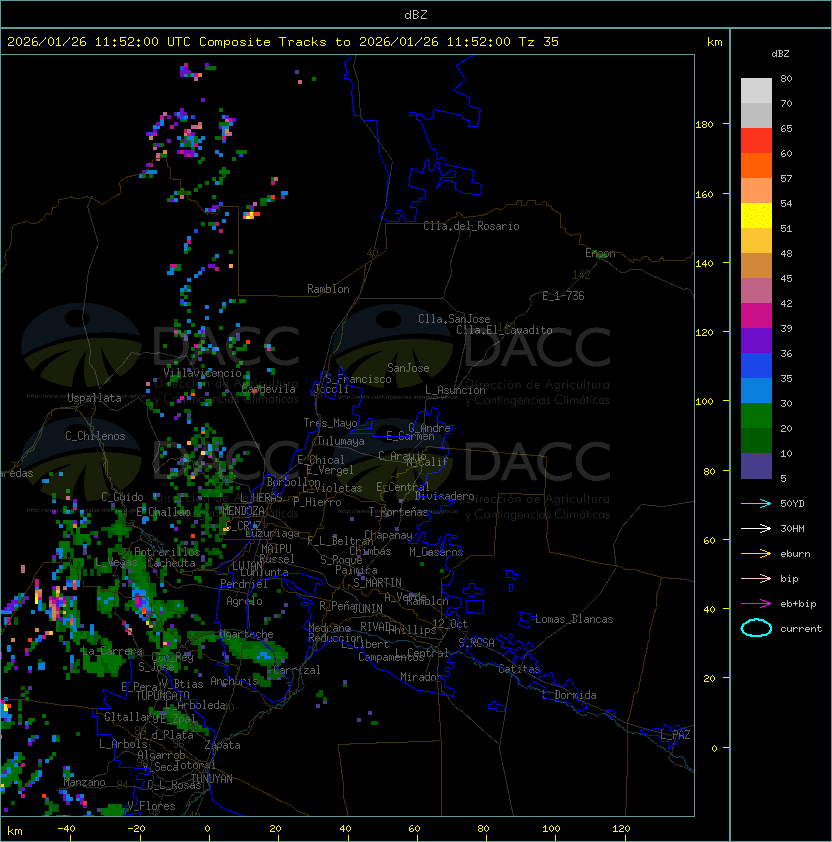Click the 'dBZ' title at top
The width and height of the screenshot is (832, 842).
[416, 15]
